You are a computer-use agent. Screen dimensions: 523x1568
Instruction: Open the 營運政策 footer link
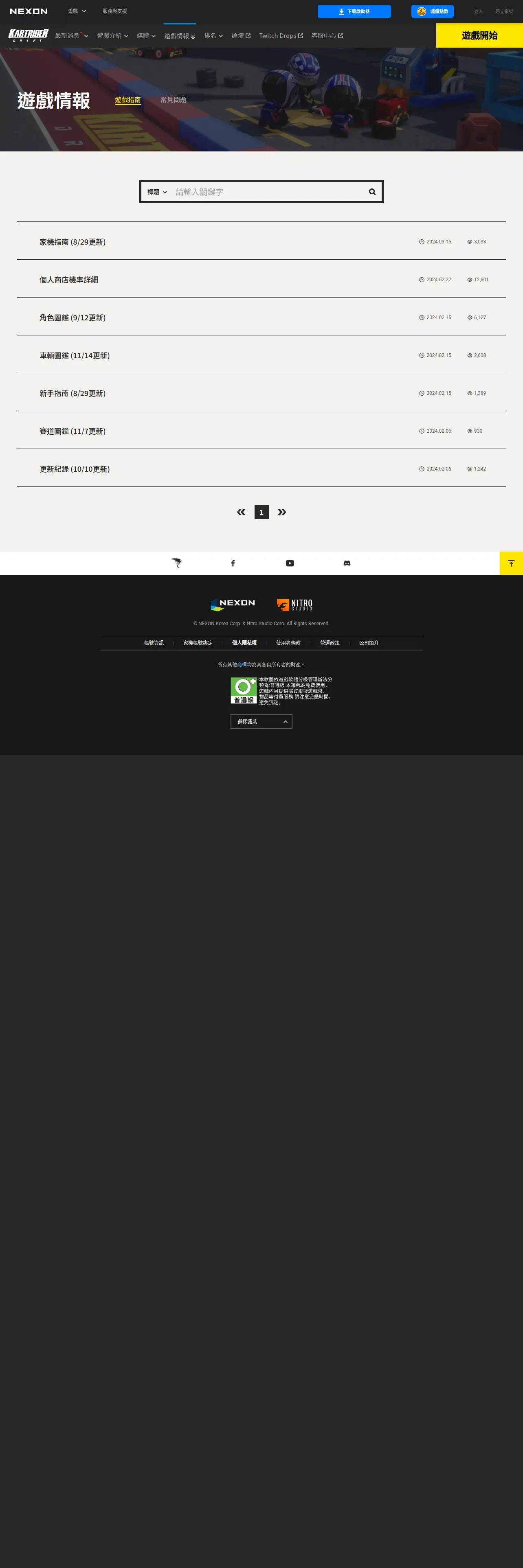(330, 643)
